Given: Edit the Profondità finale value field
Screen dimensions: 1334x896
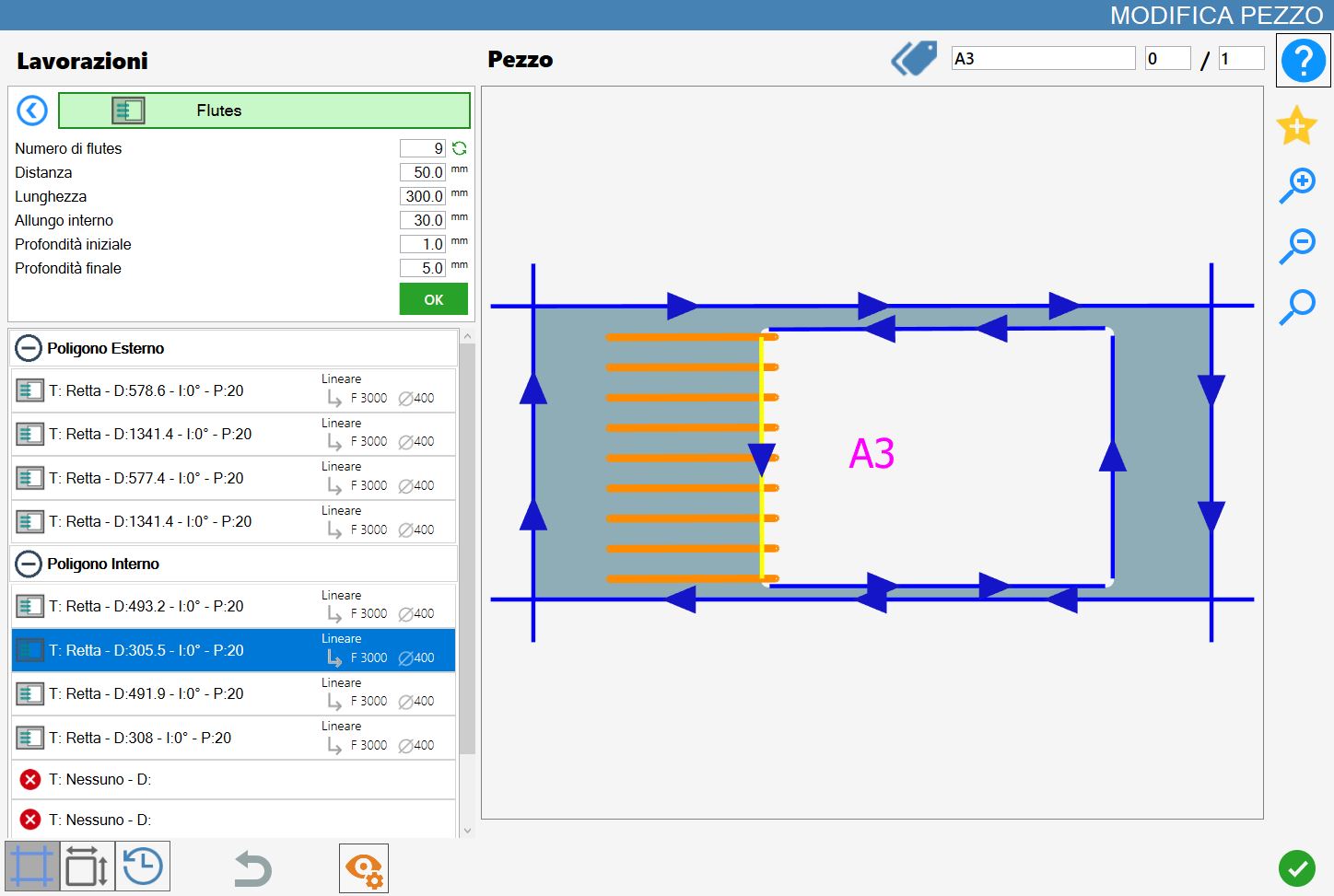Looking at the screenshot, I should [423, 268].
